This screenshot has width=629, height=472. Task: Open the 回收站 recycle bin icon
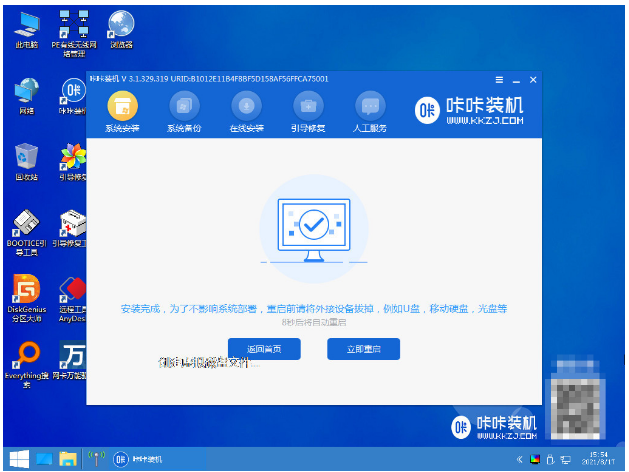(x=26, y=162)
